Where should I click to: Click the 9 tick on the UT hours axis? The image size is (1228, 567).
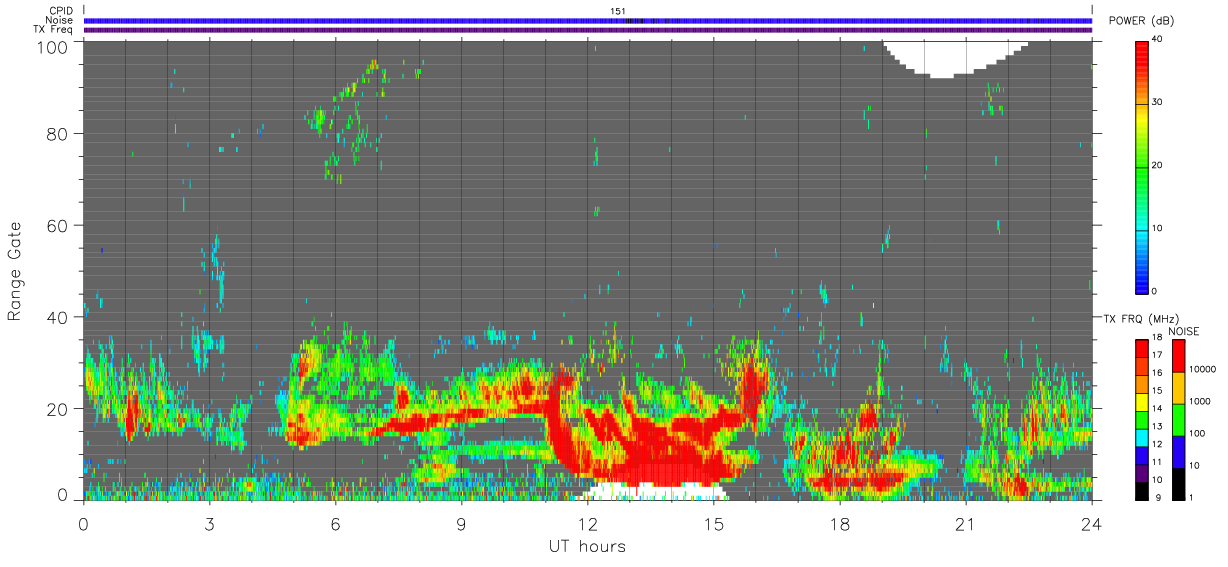click(x=462, y=524)
